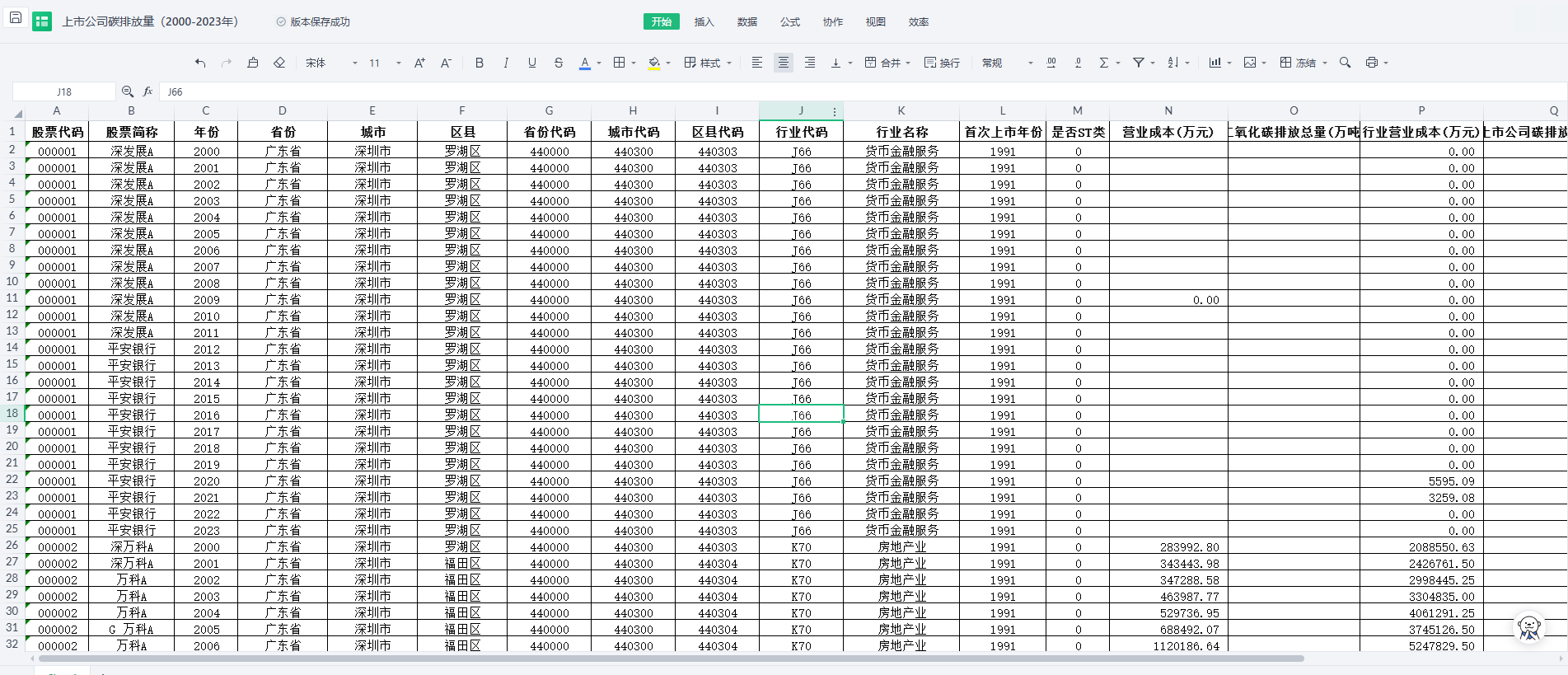Apply strikethrough formatting
The height and width of the screenshot is (675, 1568).
pos(559,63)
